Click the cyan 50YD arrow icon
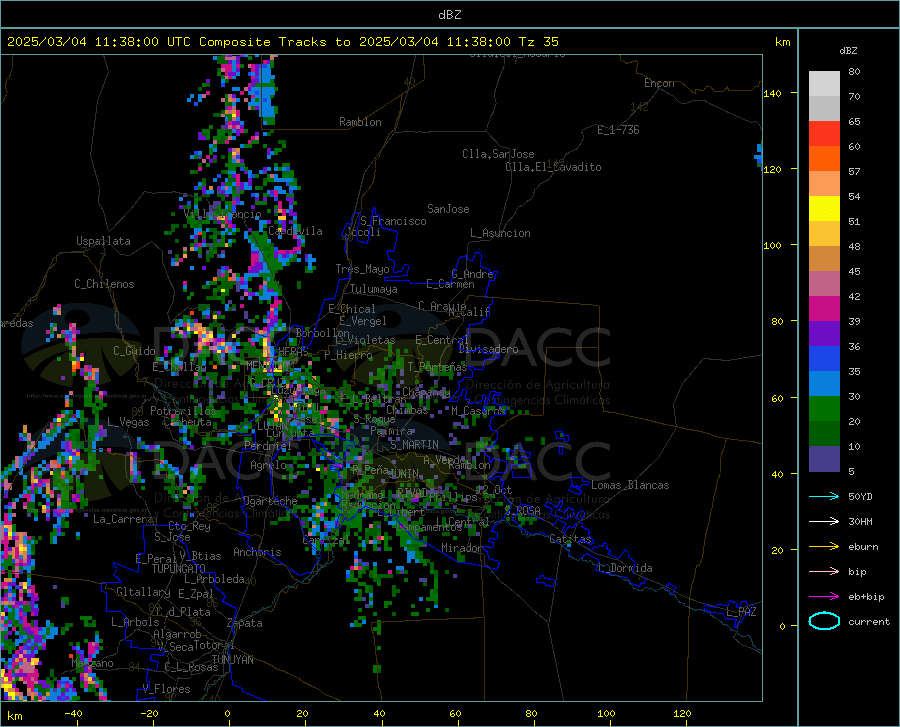 [824, 496]
